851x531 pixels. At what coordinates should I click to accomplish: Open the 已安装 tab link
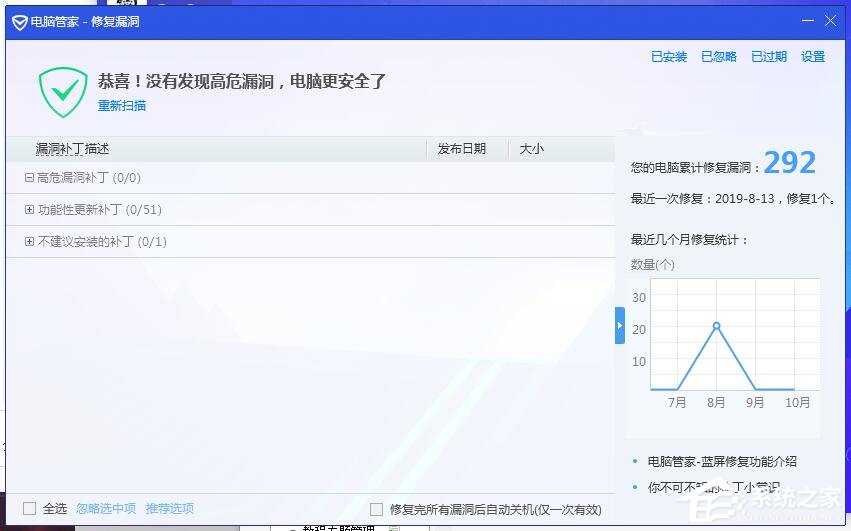[x=669, y=56]
